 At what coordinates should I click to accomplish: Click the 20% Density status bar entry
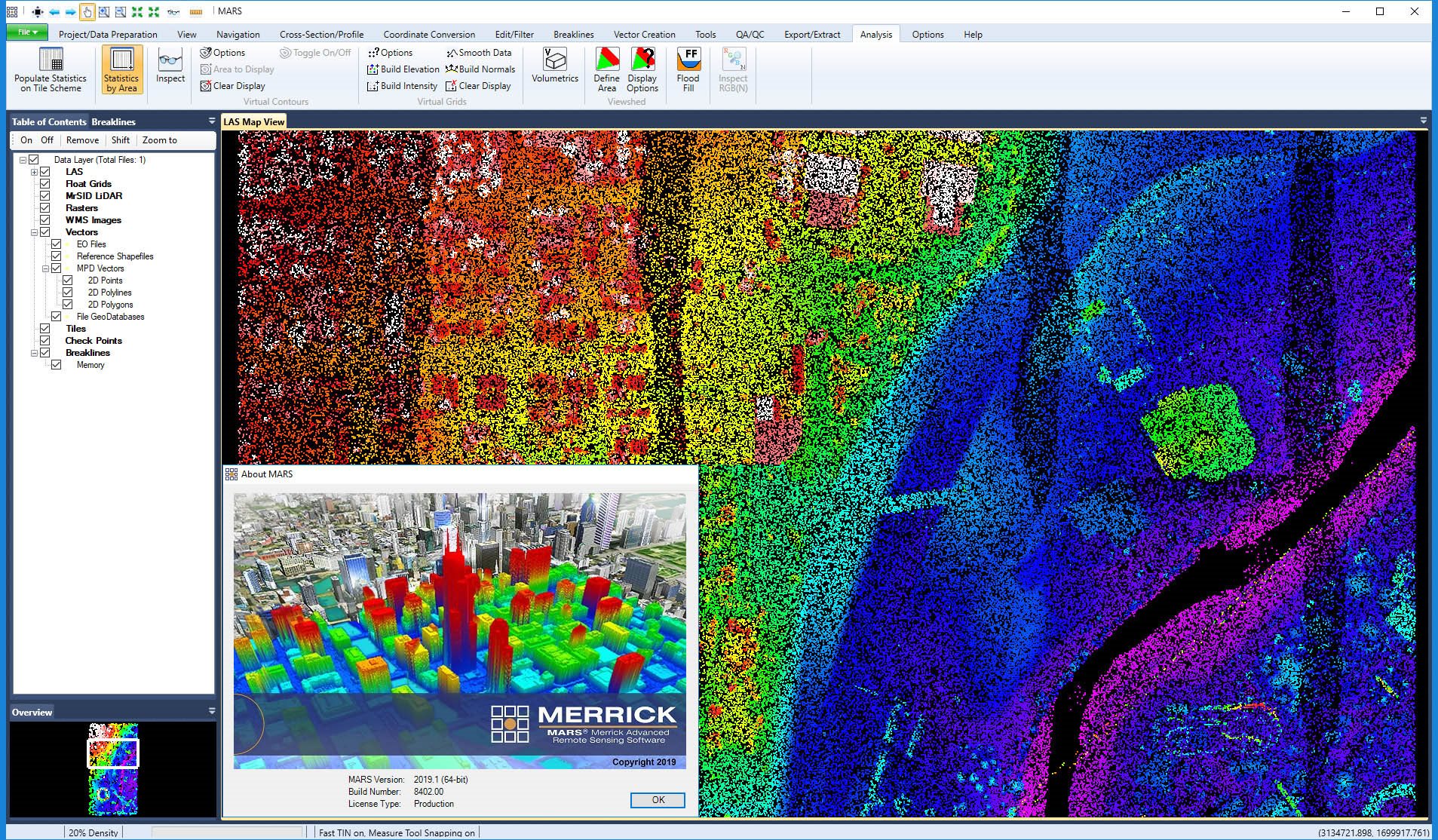click(x=94, y=832)
